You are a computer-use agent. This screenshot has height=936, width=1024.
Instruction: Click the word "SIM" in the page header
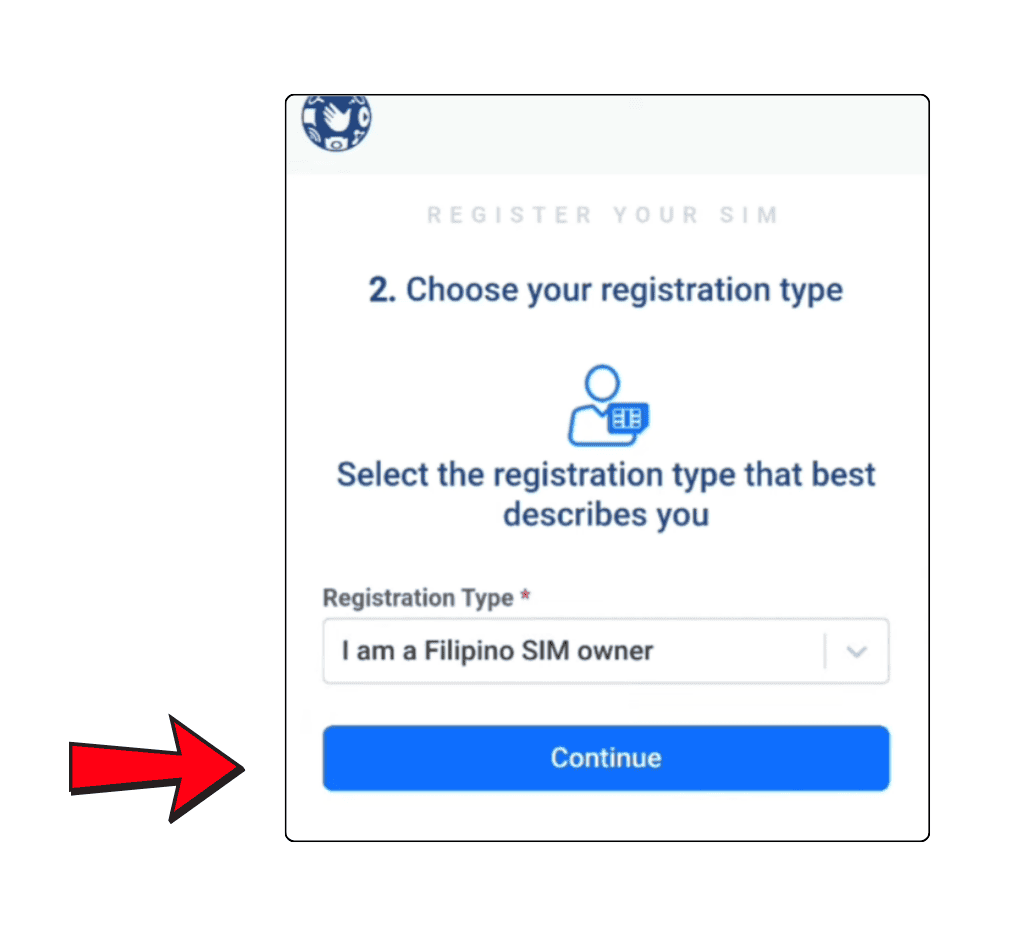754,215
